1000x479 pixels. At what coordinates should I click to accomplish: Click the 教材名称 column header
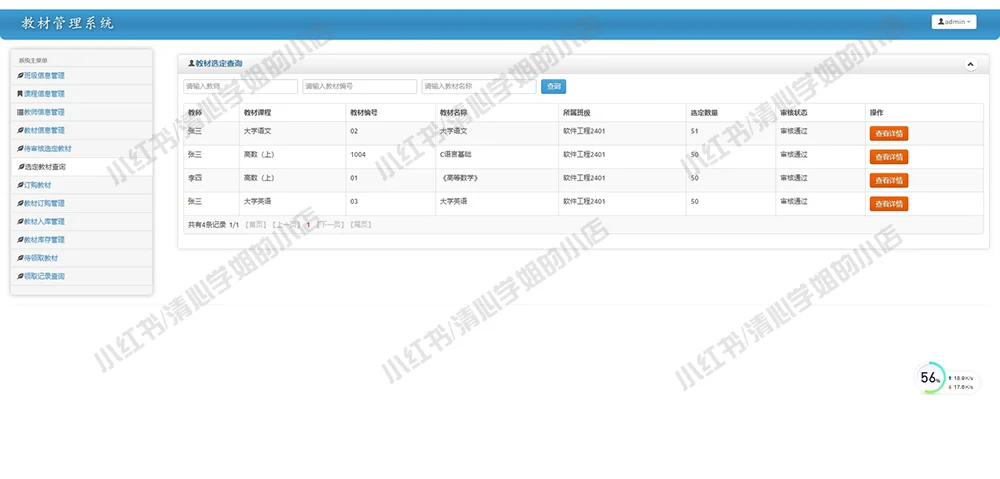click(453, 113)
